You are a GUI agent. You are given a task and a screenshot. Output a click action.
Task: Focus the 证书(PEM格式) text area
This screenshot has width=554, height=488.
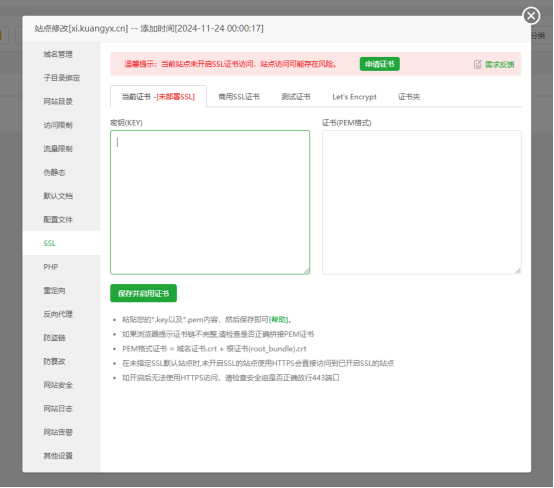point(422,202)
